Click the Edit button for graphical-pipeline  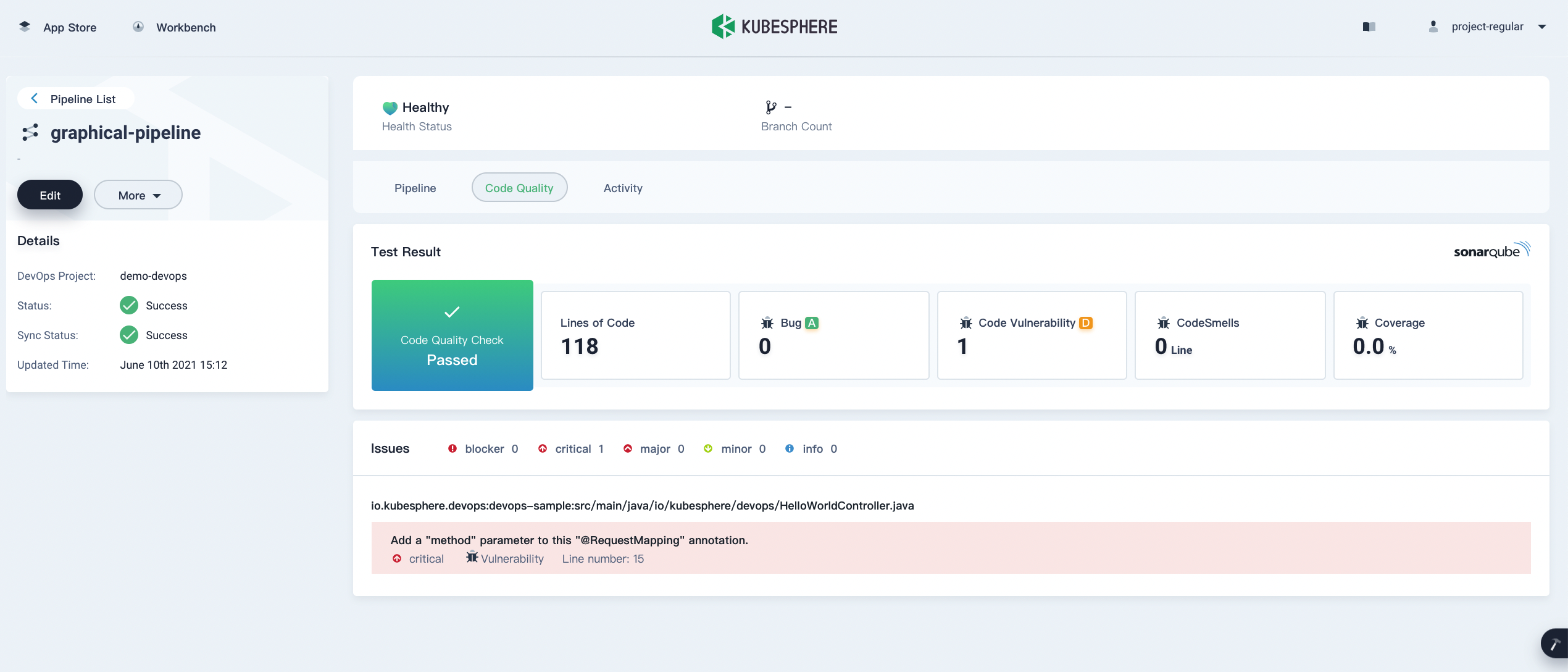pyautogui.click(x=50, y=195)
